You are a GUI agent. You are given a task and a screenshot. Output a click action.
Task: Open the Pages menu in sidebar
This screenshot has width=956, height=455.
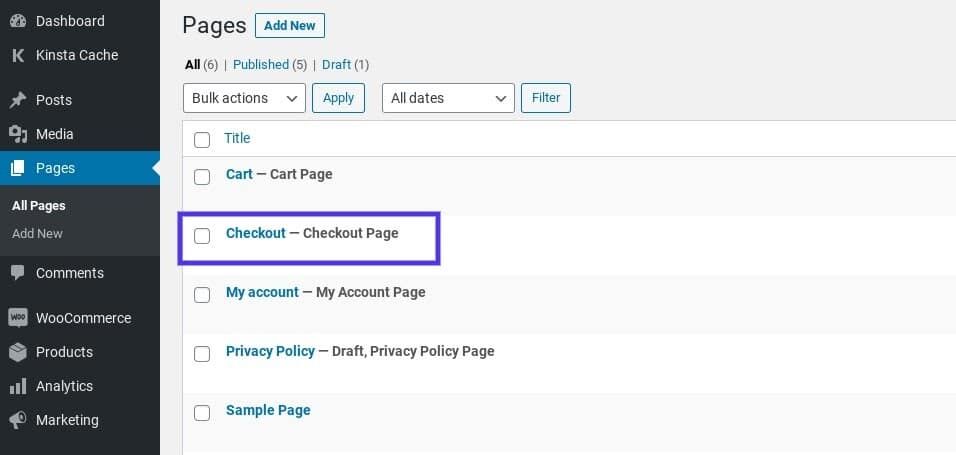point(55,168)
